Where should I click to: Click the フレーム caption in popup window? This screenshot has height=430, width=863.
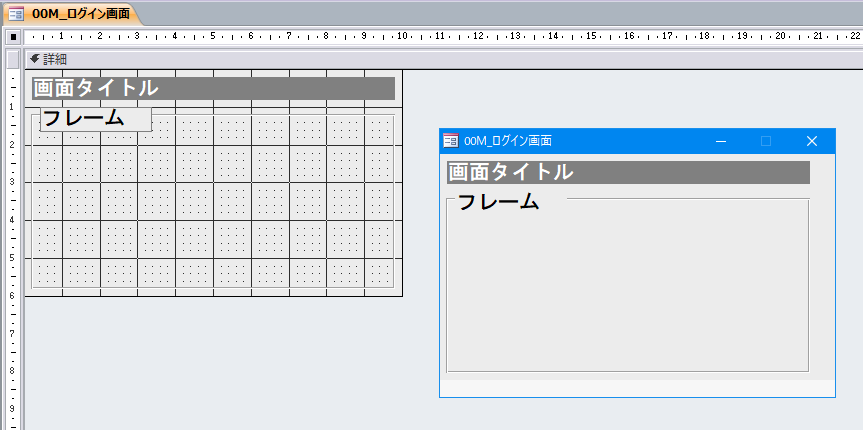(500, 201)
